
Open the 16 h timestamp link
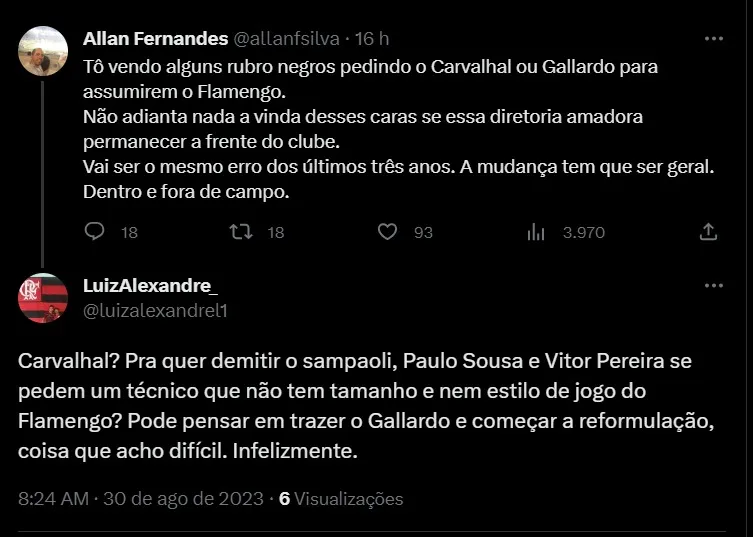(x=371, y=39)
